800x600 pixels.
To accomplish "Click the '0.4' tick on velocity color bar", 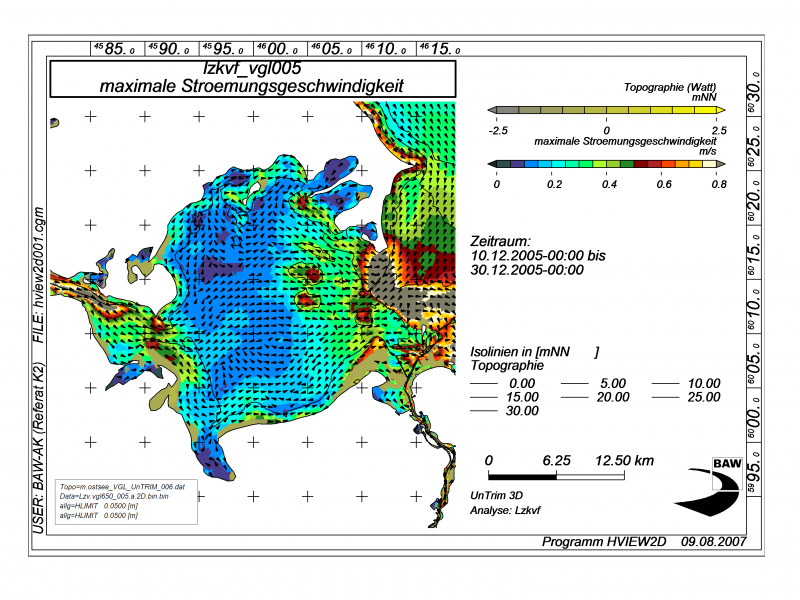I will point(609,184).
